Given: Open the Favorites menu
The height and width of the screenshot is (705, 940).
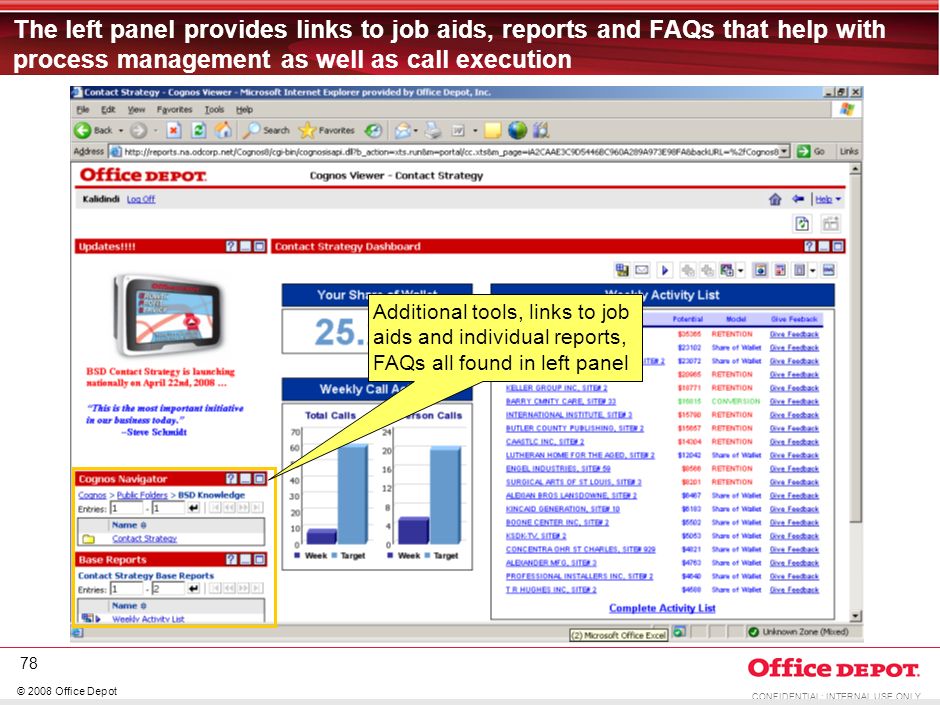Looking at the screenshot, I should point(174,110).
